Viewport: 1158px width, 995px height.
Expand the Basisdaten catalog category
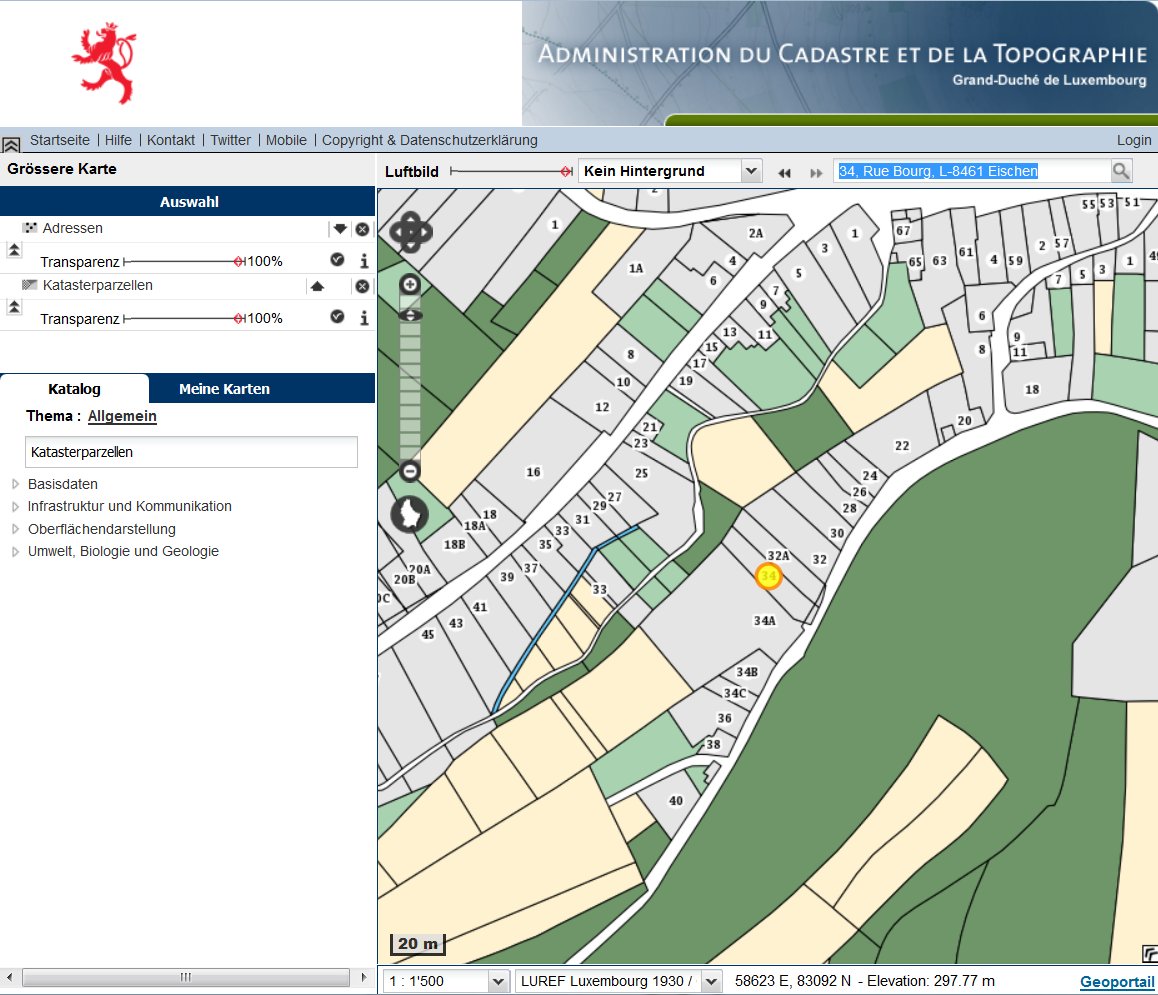[15, 484]
